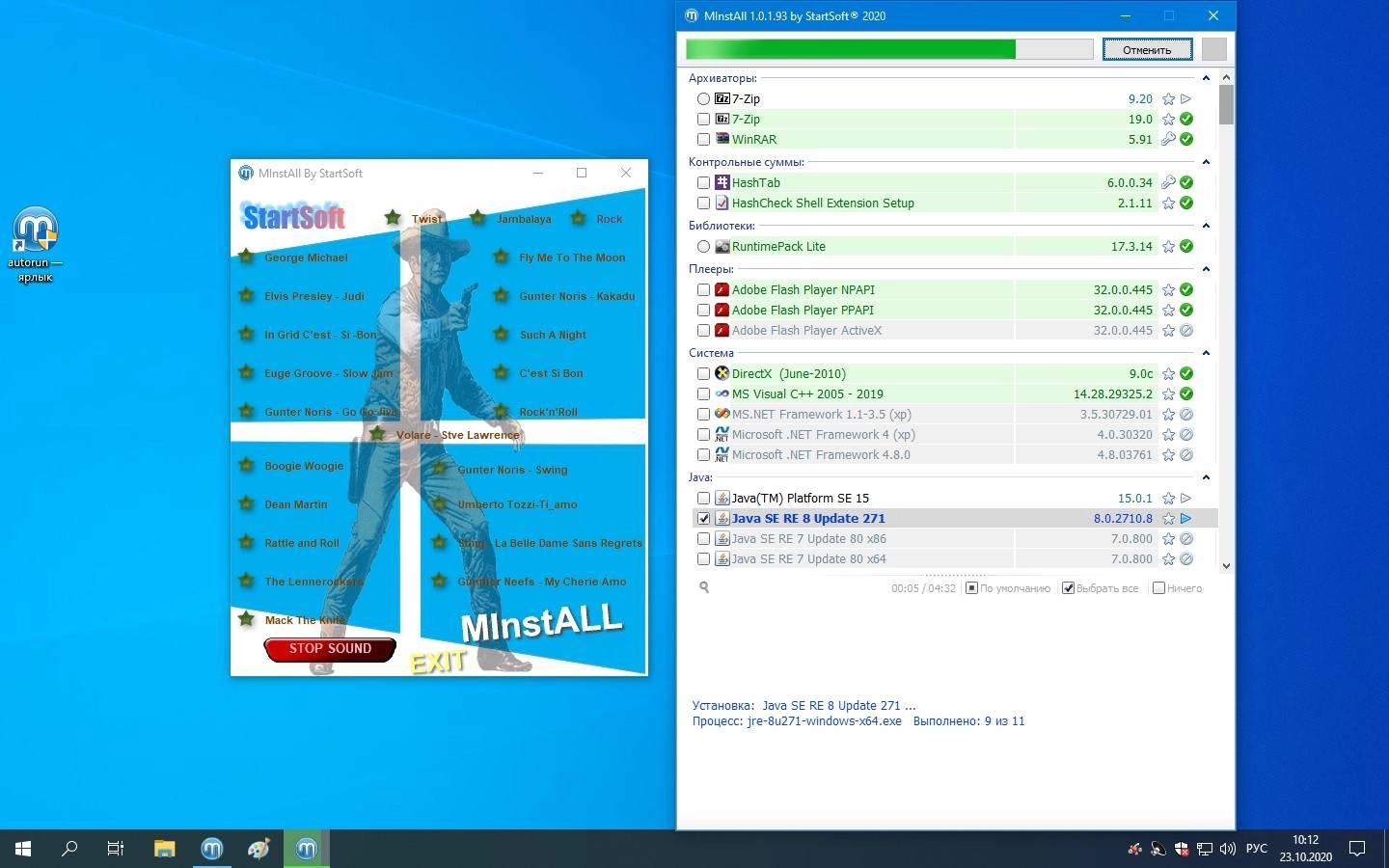The width and height of the screenshot is (1389, 868).
Task: Click the Rock'n'Roll track label
Action: point(548,412)
